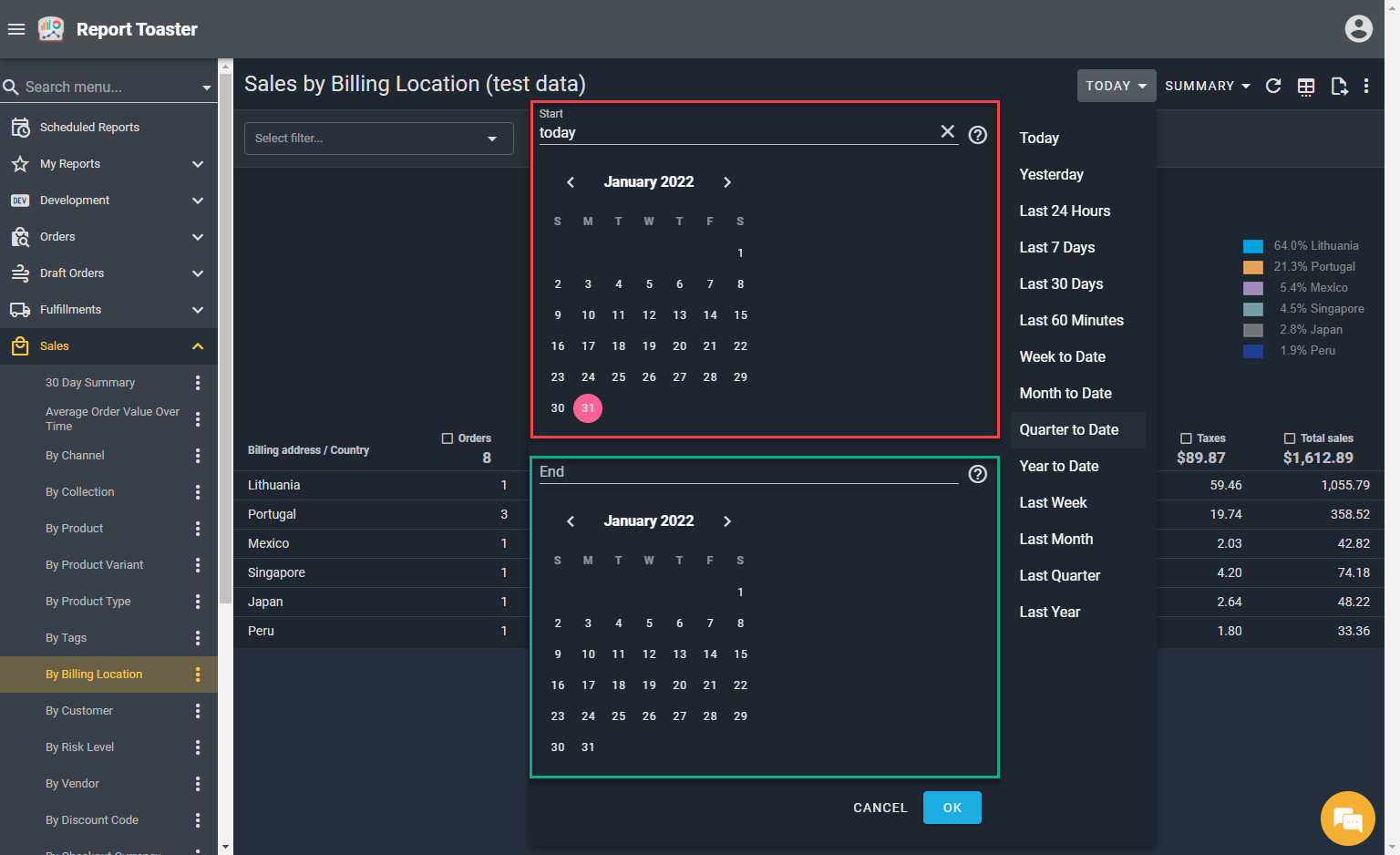Toggle the Taxes column checkbox
Image resolution: width=1400 pixels, height=855 pixels.
click(1186, 438)
